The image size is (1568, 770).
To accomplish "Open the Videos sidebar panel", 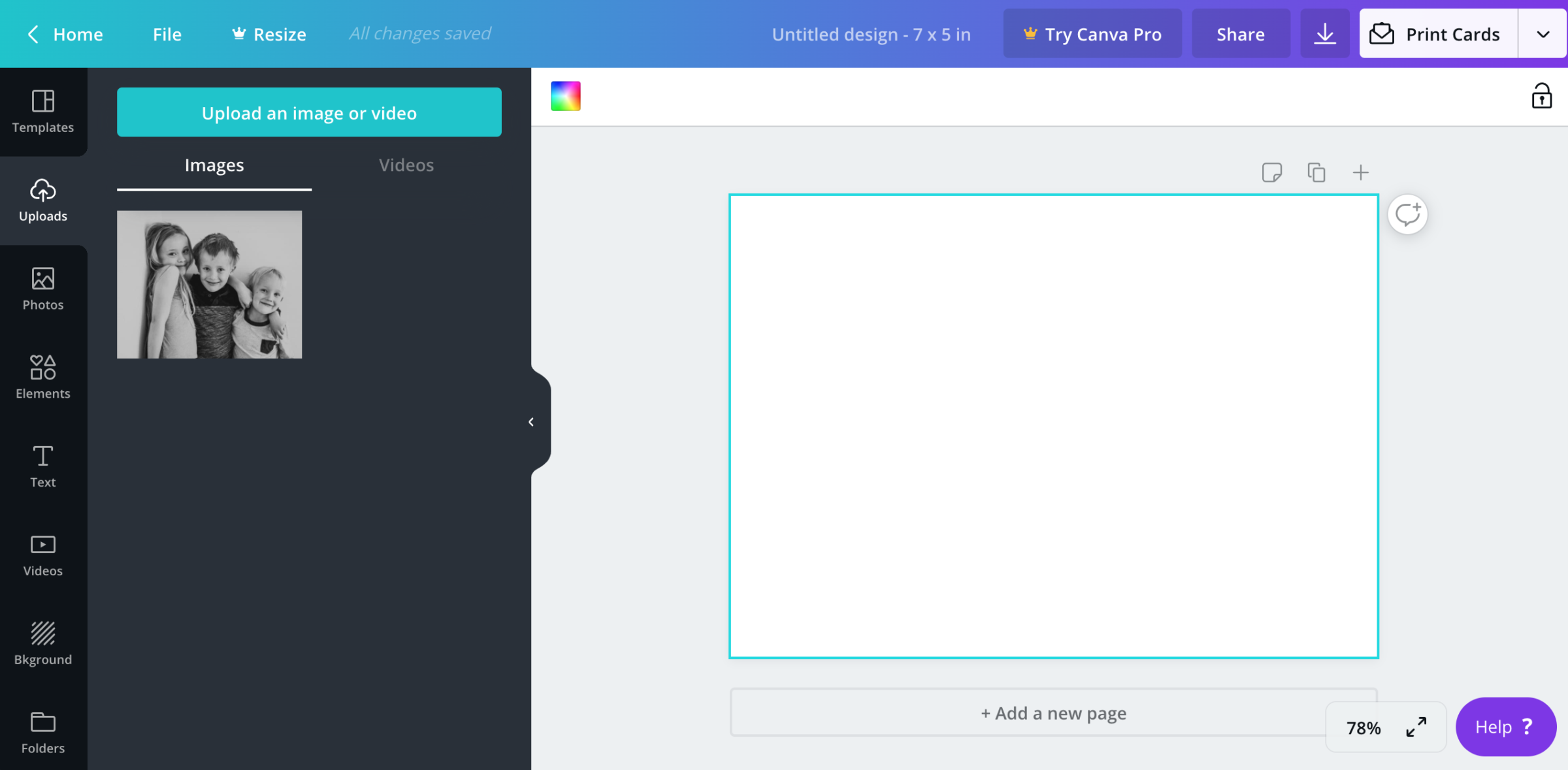I will 43,555.
